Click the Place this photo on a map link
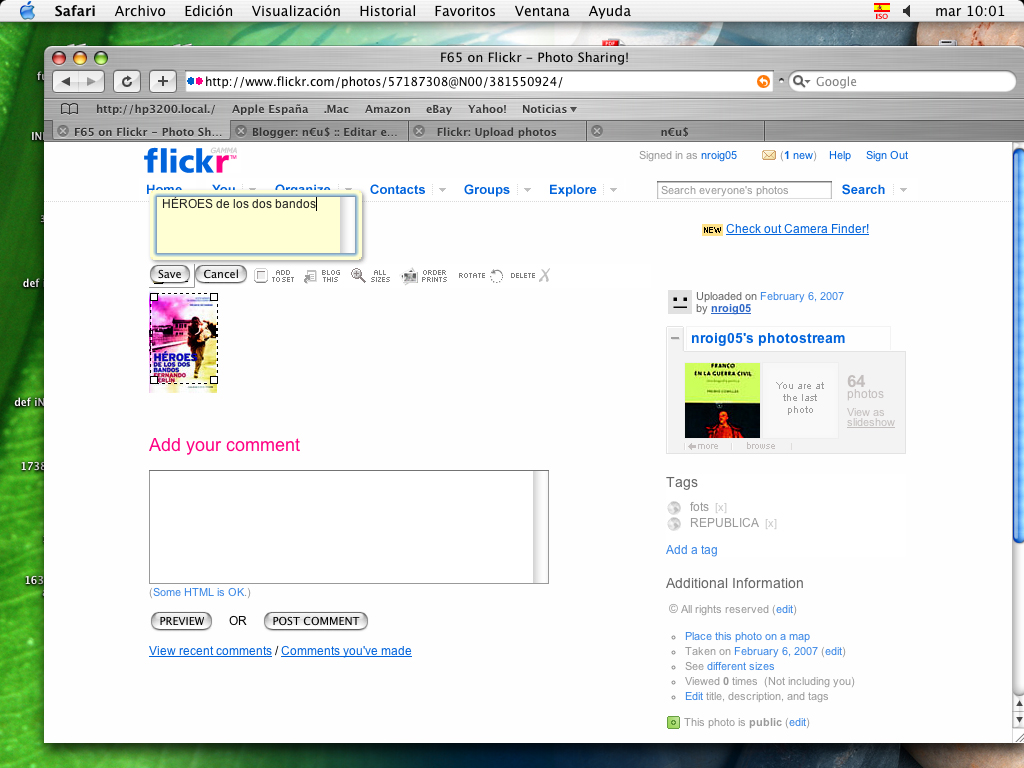 [747, 636]
